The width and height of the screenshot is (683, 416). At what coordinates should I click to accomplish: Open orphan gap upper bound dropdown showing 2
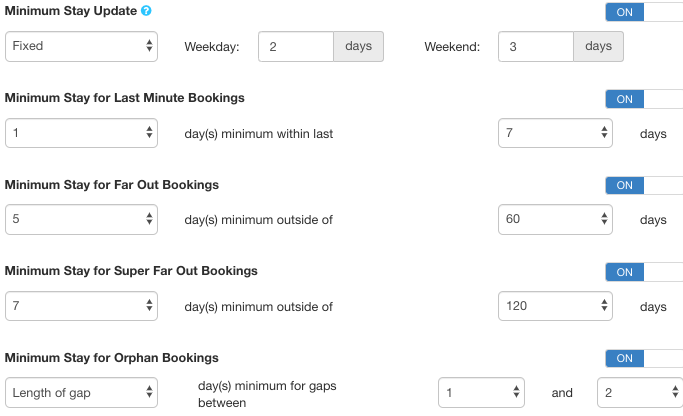point(640,393)
